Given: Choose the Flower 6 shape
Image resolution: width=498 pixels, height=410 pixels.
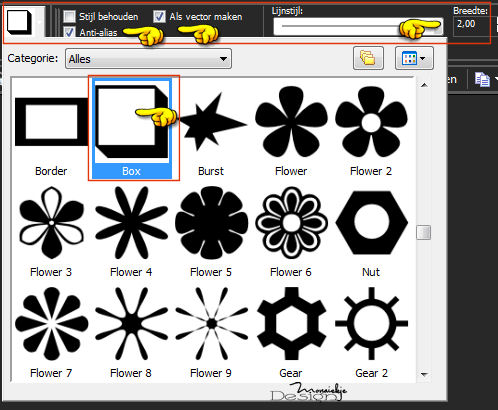Looking at the screenshot, I should [x=291, y=231].
